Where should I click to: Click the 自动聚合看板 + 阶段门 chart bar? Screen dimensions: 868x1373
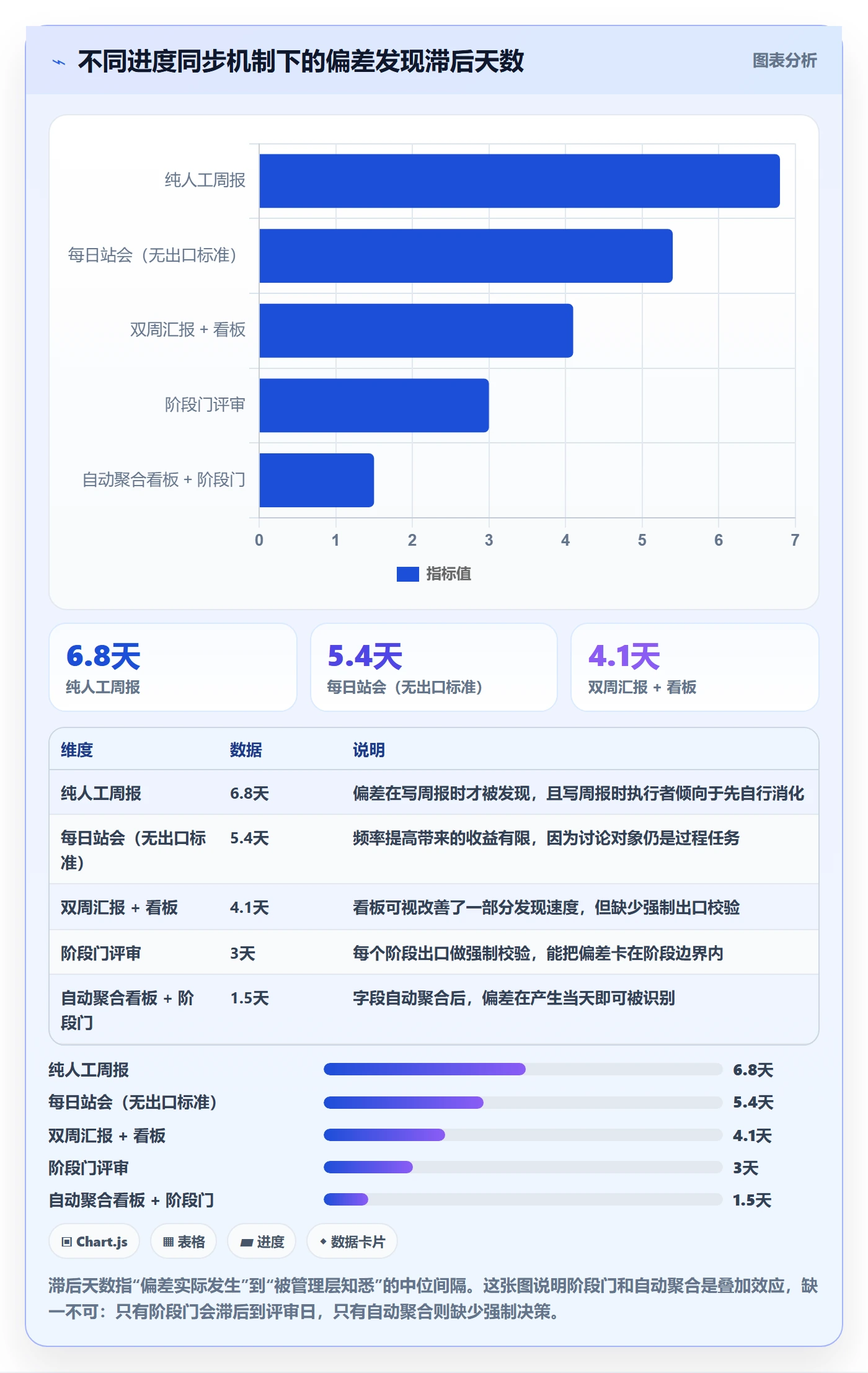(x=317, y=480)
